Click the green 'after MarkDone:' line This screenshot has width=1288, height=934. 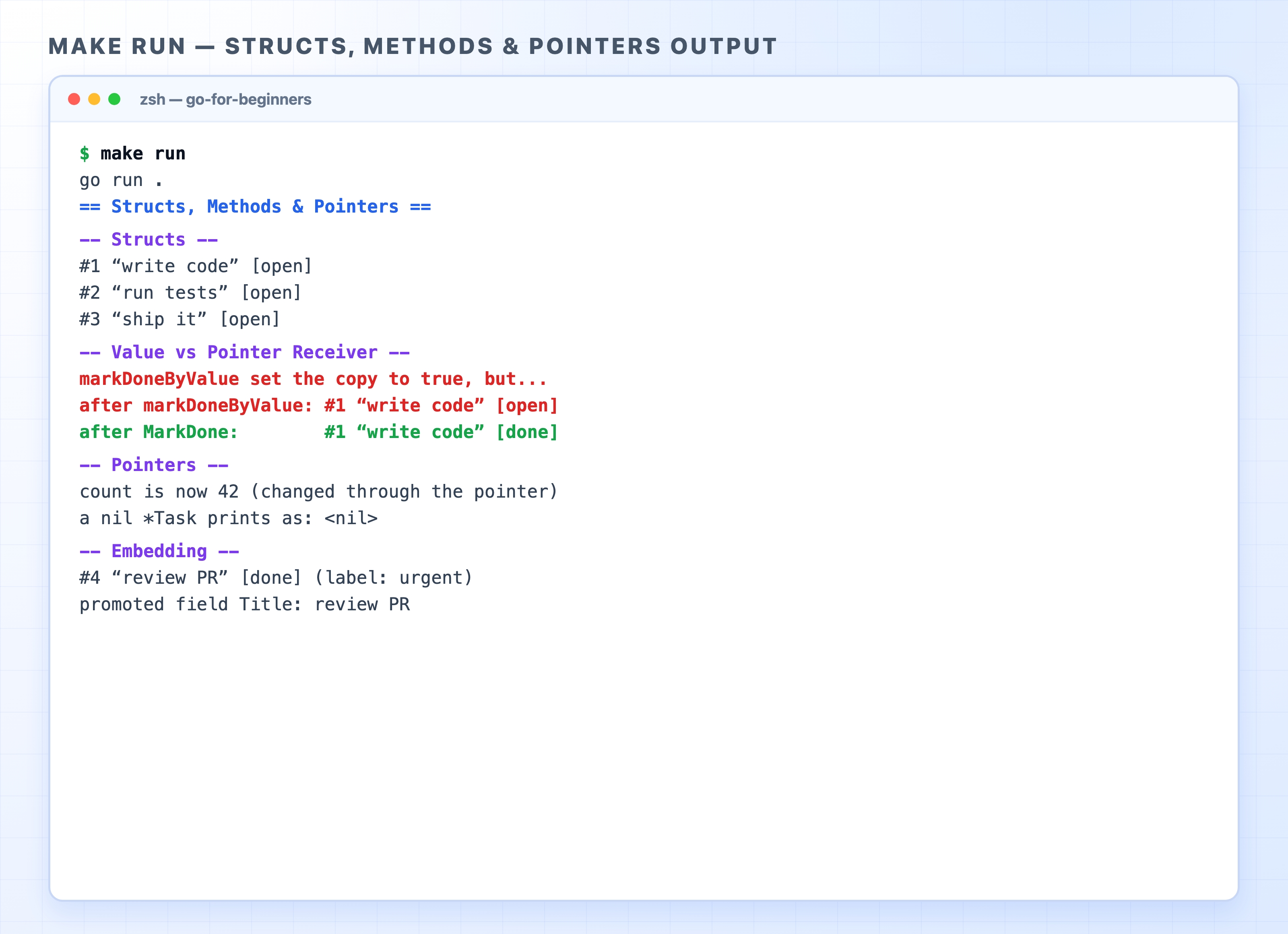point(319,432)
